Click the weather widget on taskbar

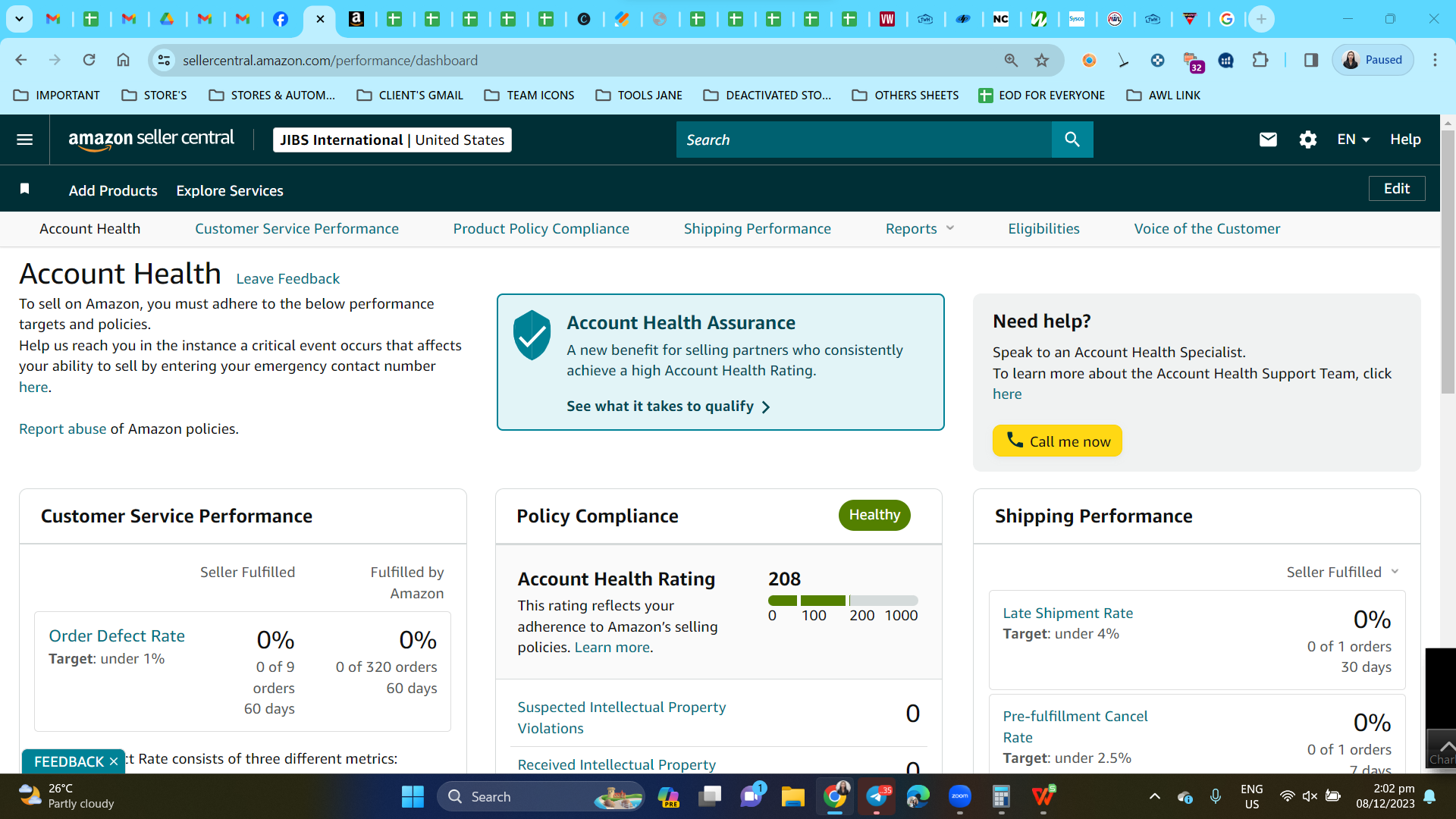click(x=67, y=796)
